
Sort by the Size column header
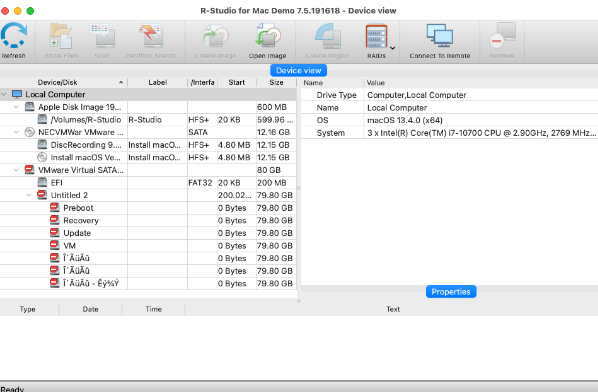click(x=276, y=82)
